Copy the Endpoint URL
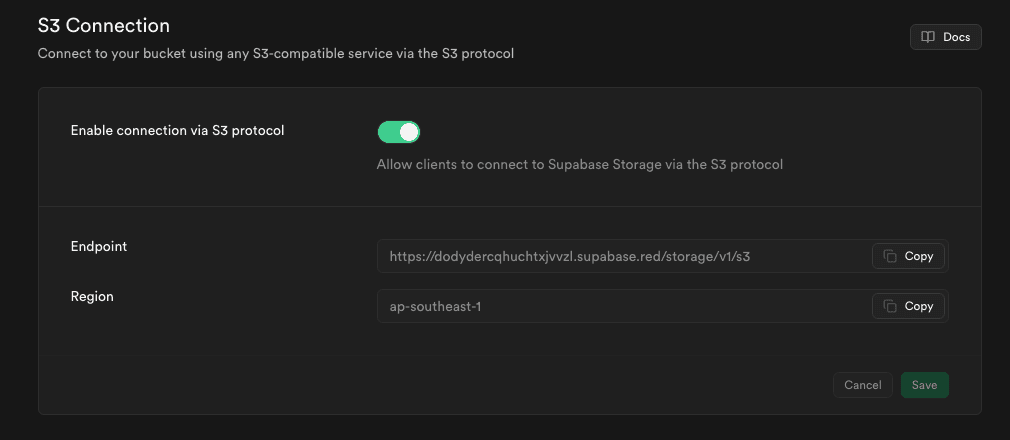The width and height of the screenshot is (1010, 440). click(x=908, y=256)
